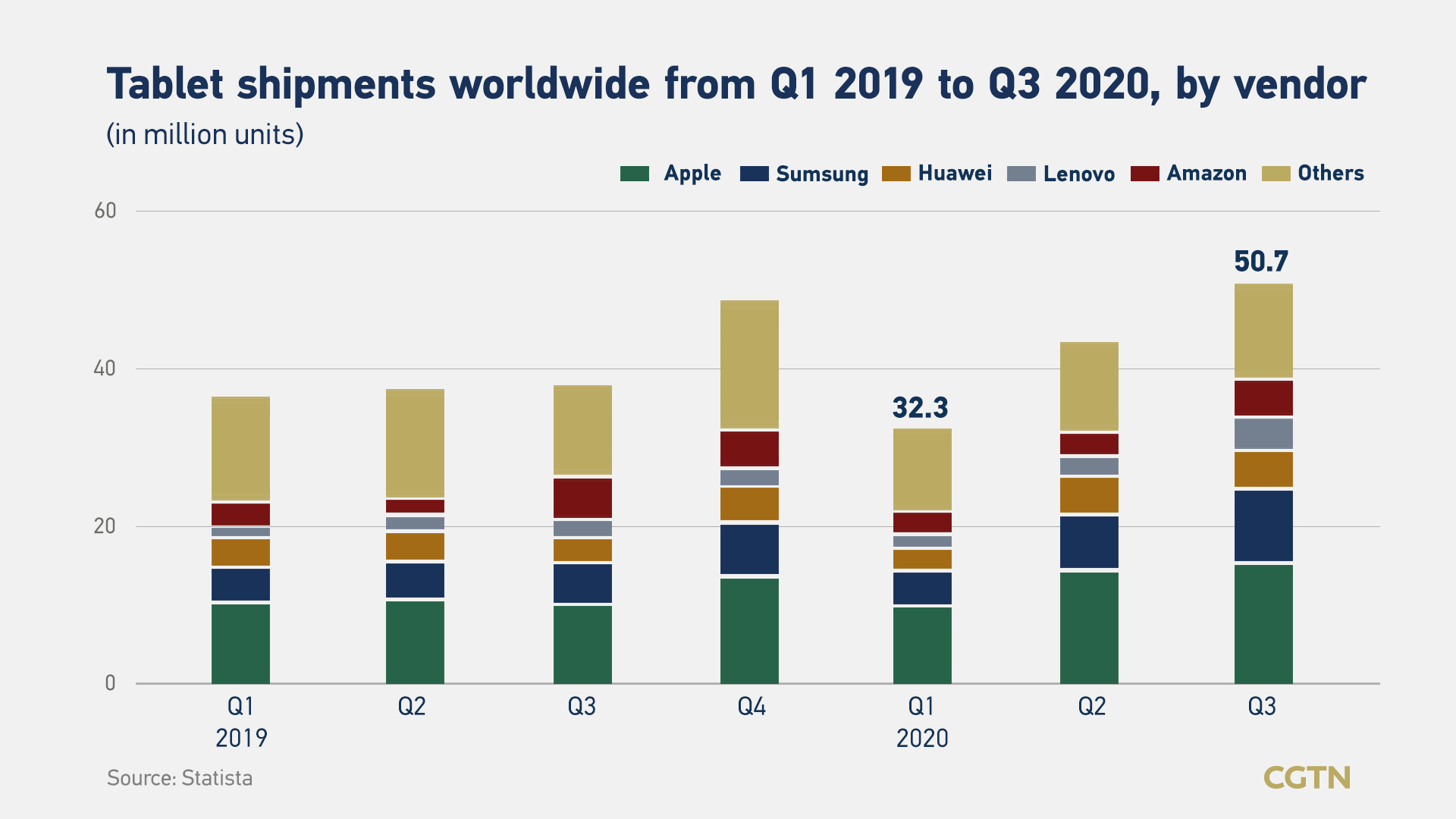Click the Apple segment of the 50.7 bar
The width and height of the screenshot is (1456, 819).
pyautogui.click(x=1263, y=624)
